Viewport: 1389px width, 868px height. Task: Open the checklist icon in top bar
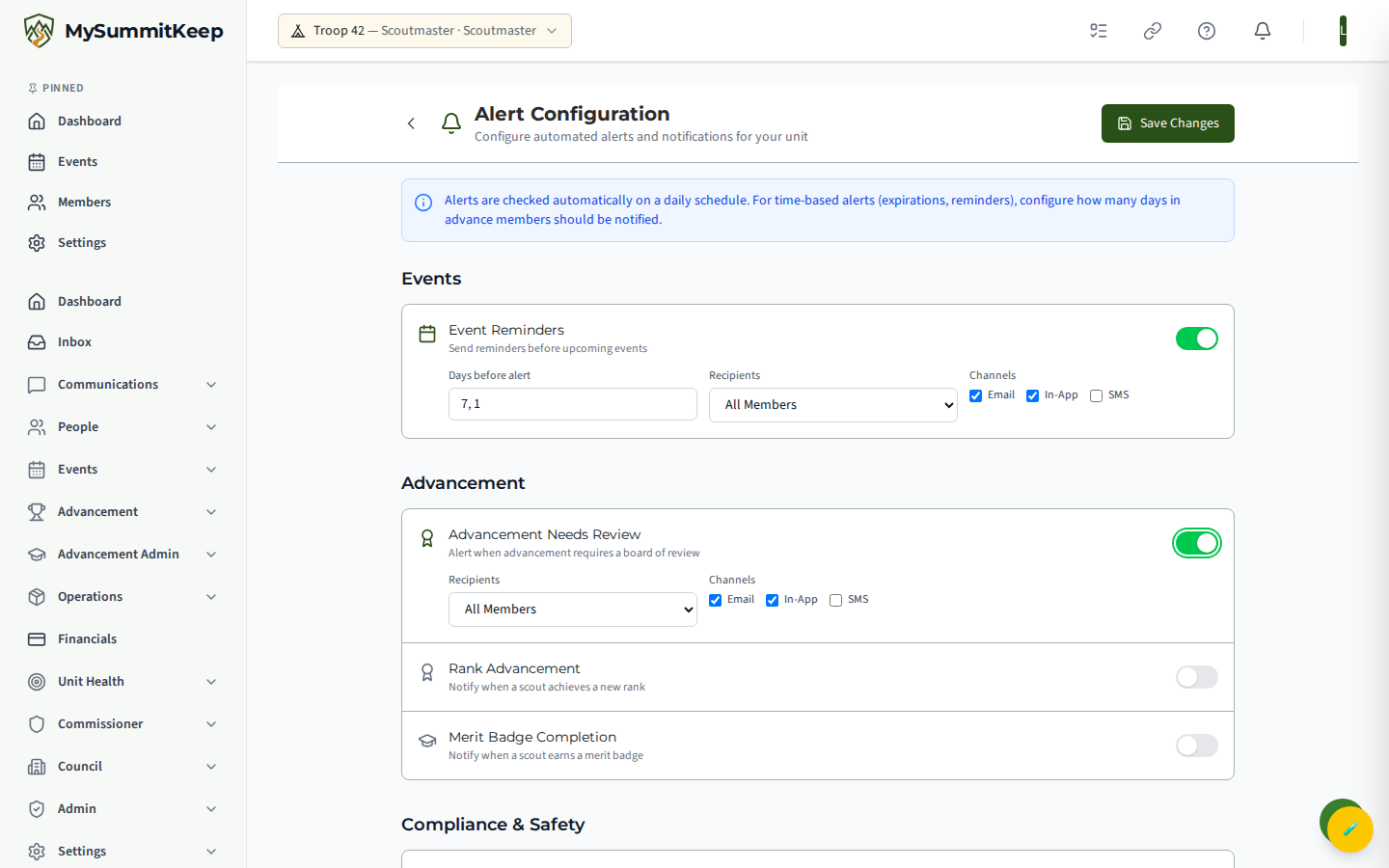pyautogui.click(x=1099, y=31)
